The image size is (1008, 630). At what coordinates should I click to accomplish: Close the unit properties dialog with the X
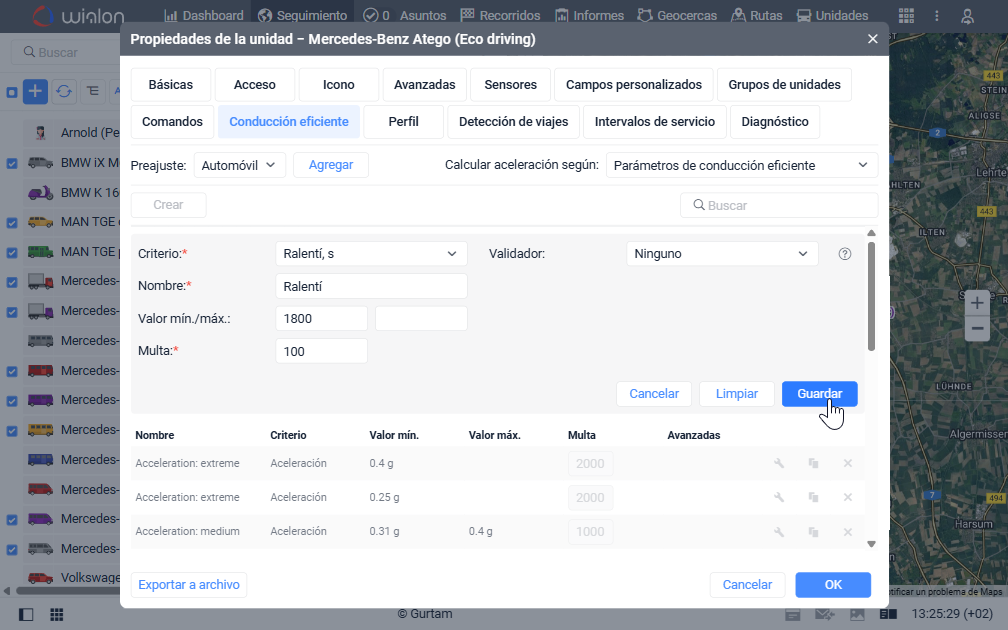(872, 39)
